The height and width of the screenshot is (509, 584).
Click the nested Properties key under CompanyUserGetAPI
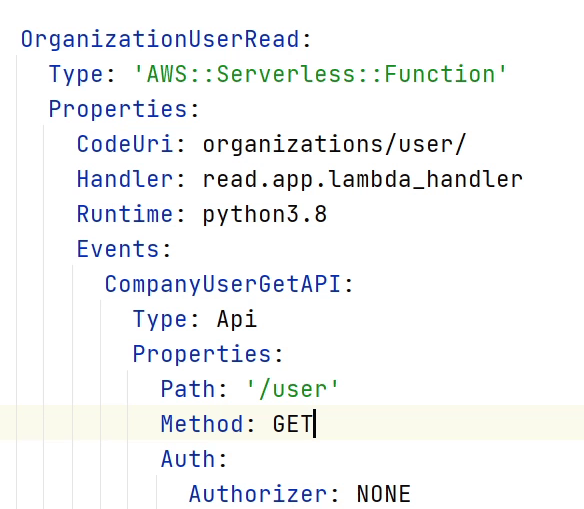coord(202,354)
